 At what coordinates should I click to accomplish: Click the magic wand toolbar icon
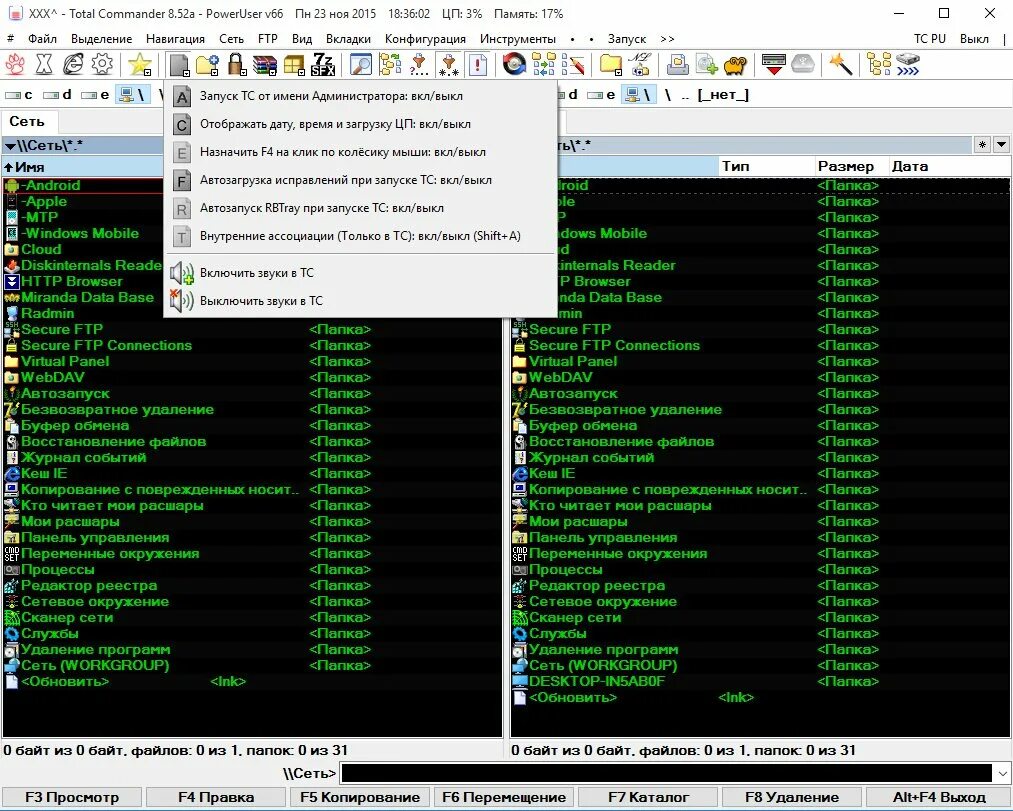pyautogui.click(x=841, y=65)
